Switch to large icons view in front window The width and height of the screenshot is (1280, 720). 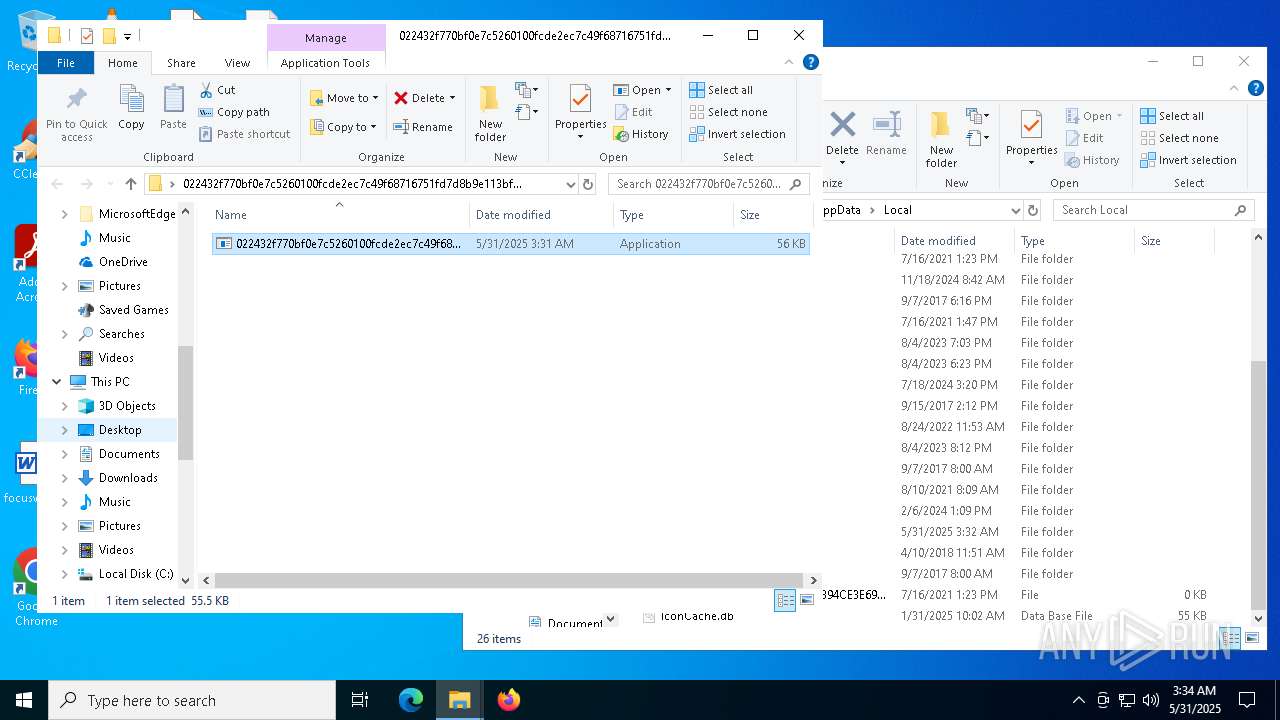pyautogui.click(x=806, y=600)
